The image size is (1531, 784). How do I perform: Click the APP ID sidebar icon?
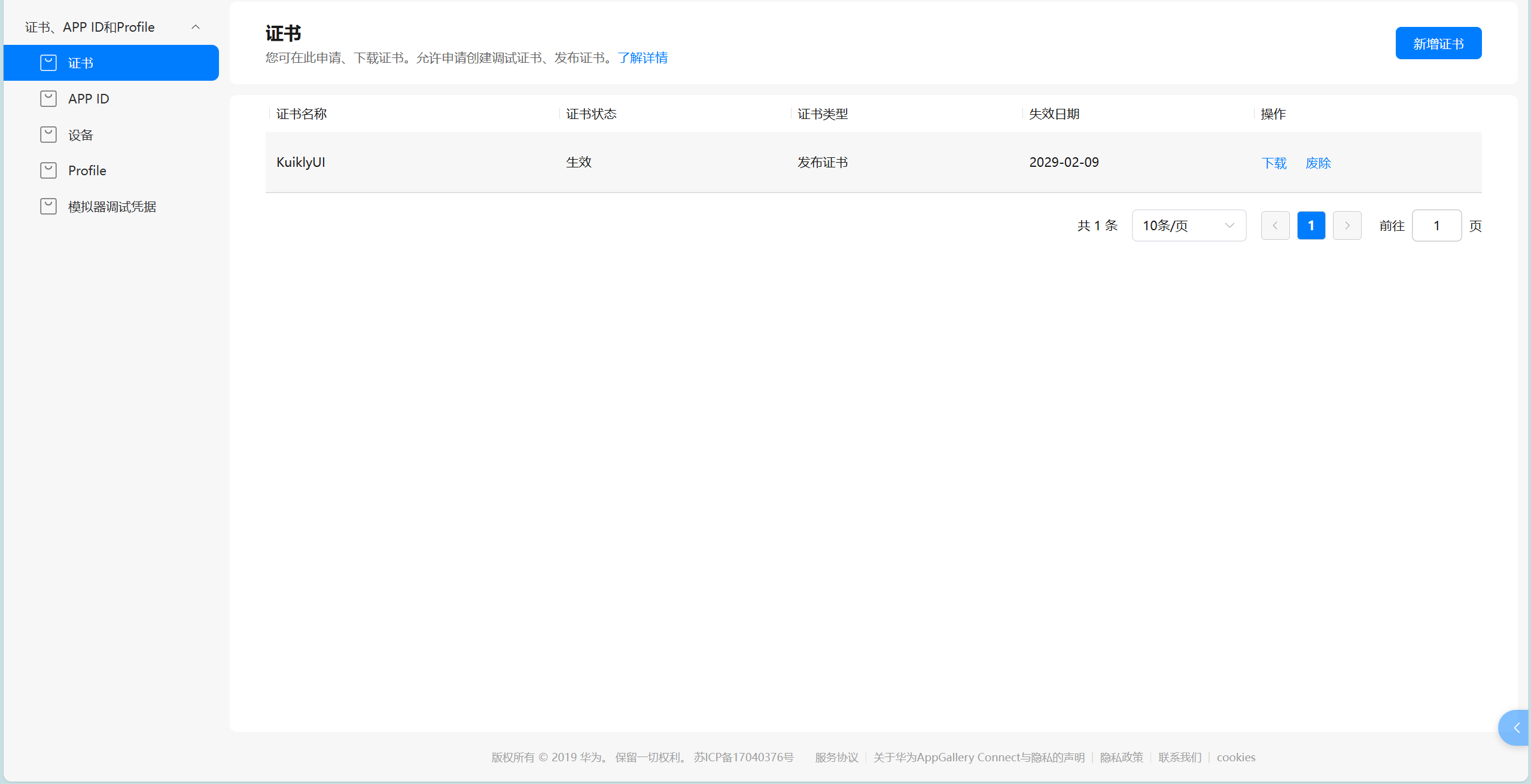coord(48,99)
